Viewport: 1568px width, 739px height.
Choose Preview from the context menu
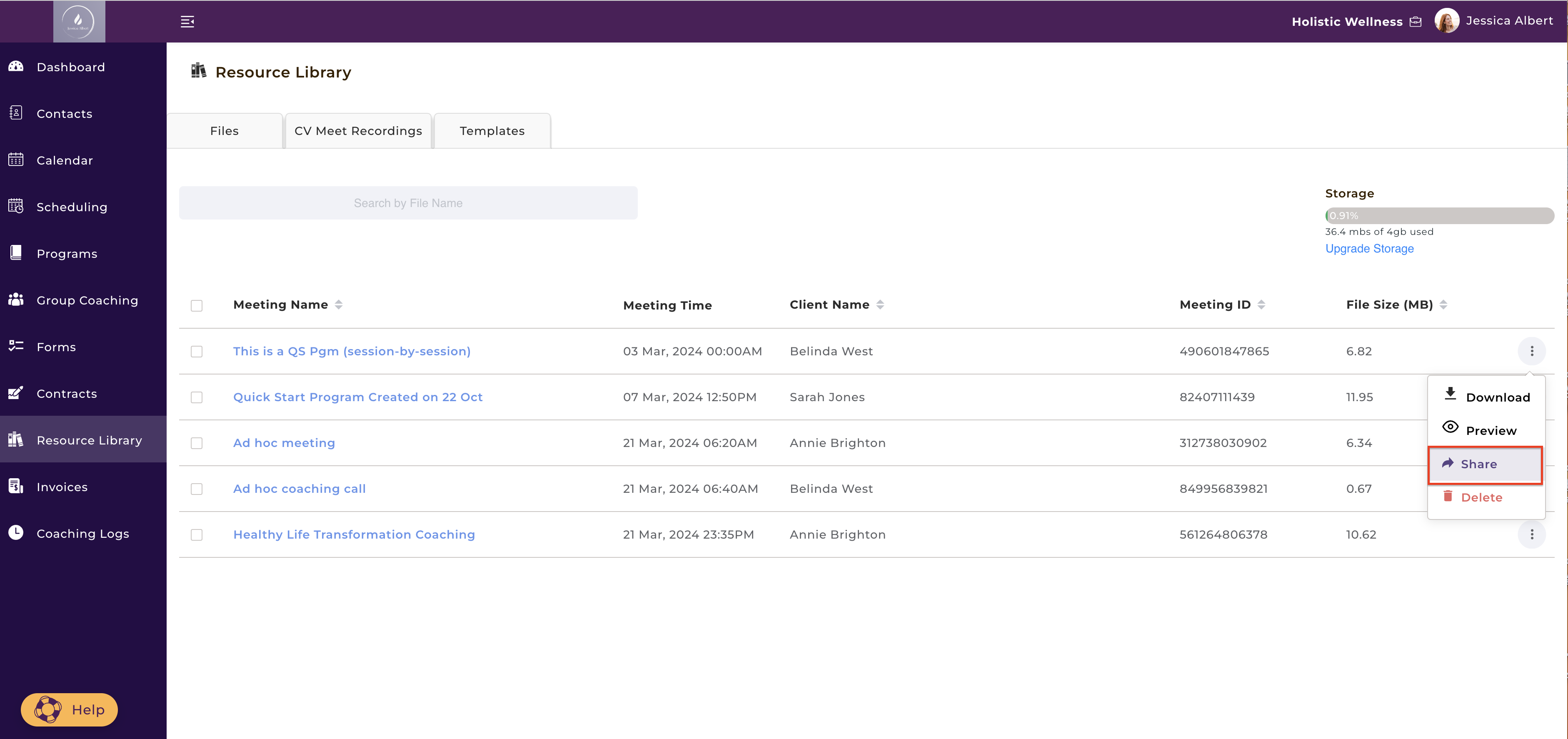1486,430
